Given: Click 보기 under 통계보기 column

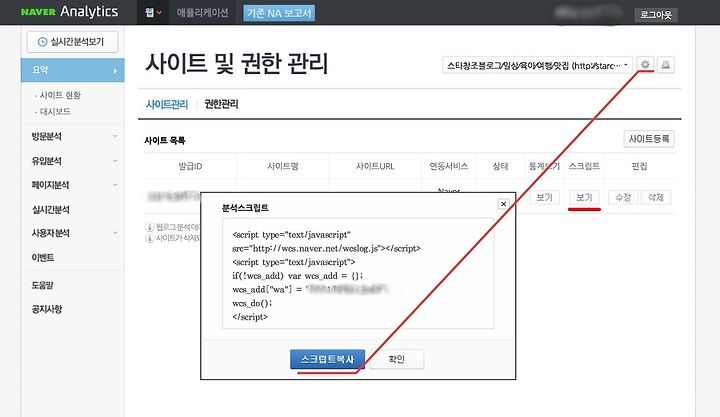Looking at the screenshot, I should click(544, 197).
